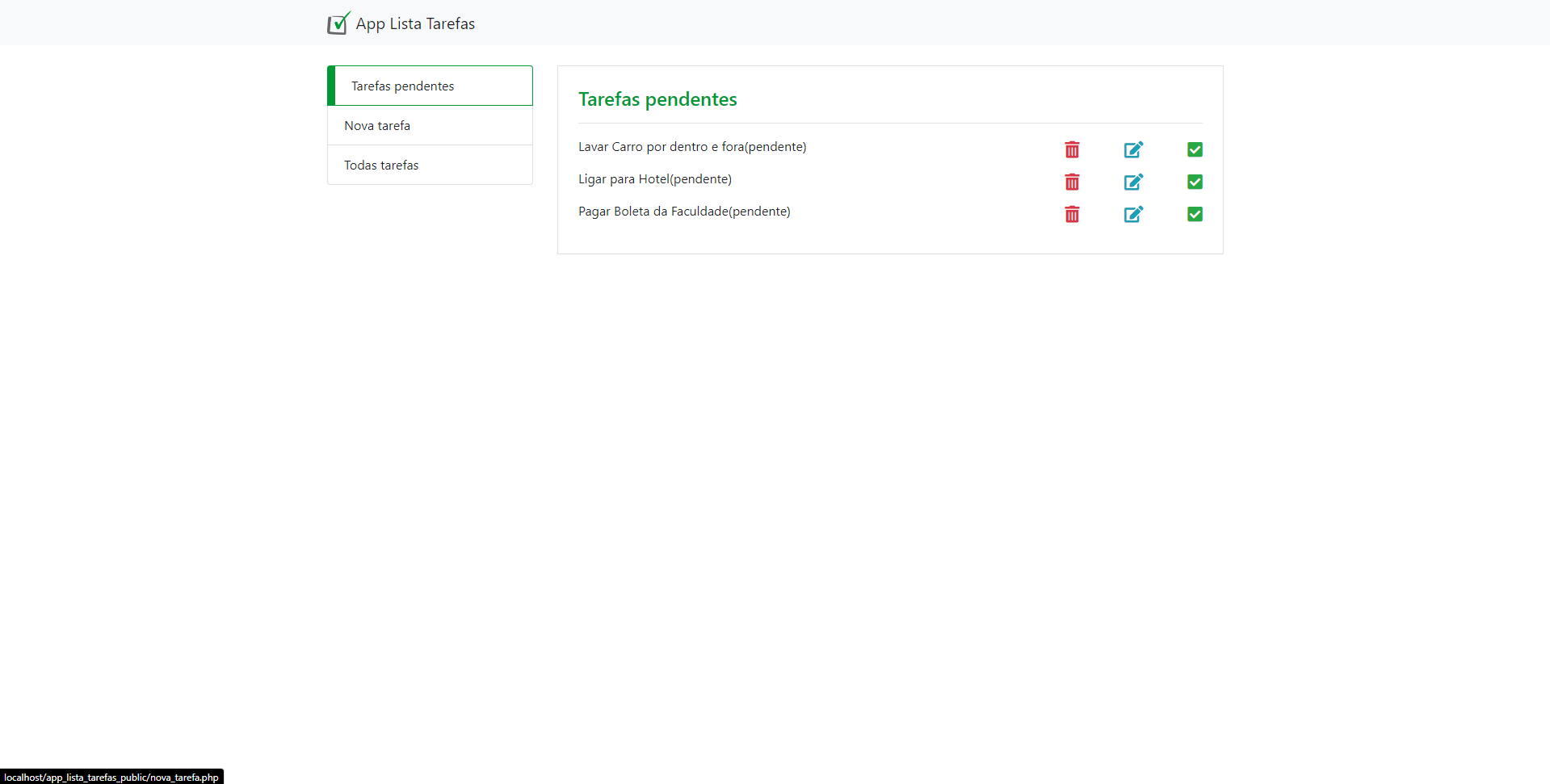Click the trash icon next to 'Ligar para Hotel'
The image size is (1550, 784).
1072,182
